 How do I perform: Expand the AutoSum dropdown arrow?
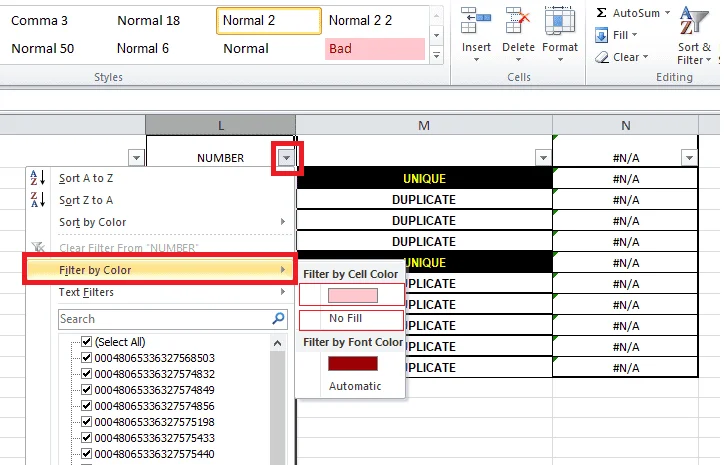(x=667, y=13)
